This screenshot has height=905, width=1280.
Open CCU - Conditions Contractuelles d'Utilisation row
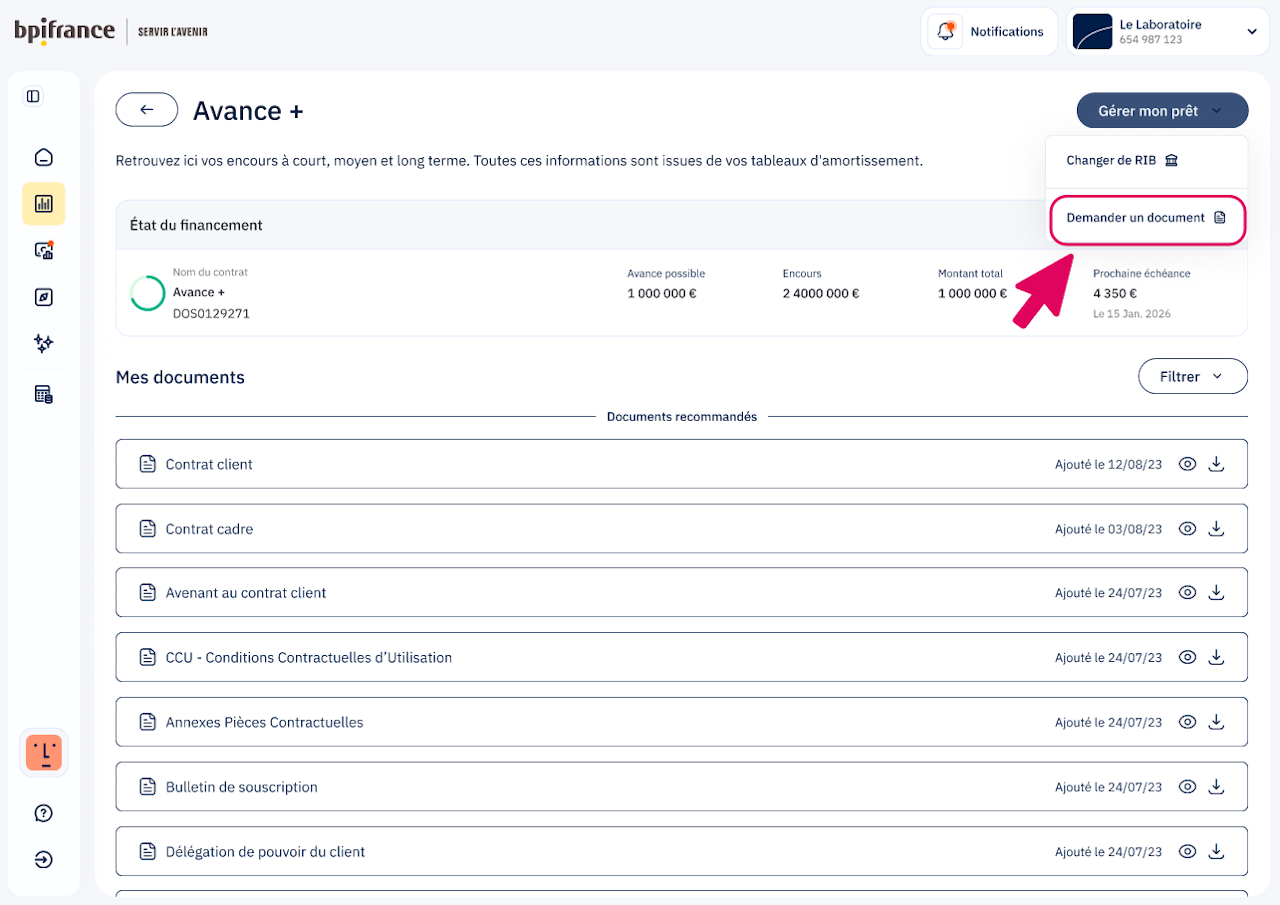point(682,658)
